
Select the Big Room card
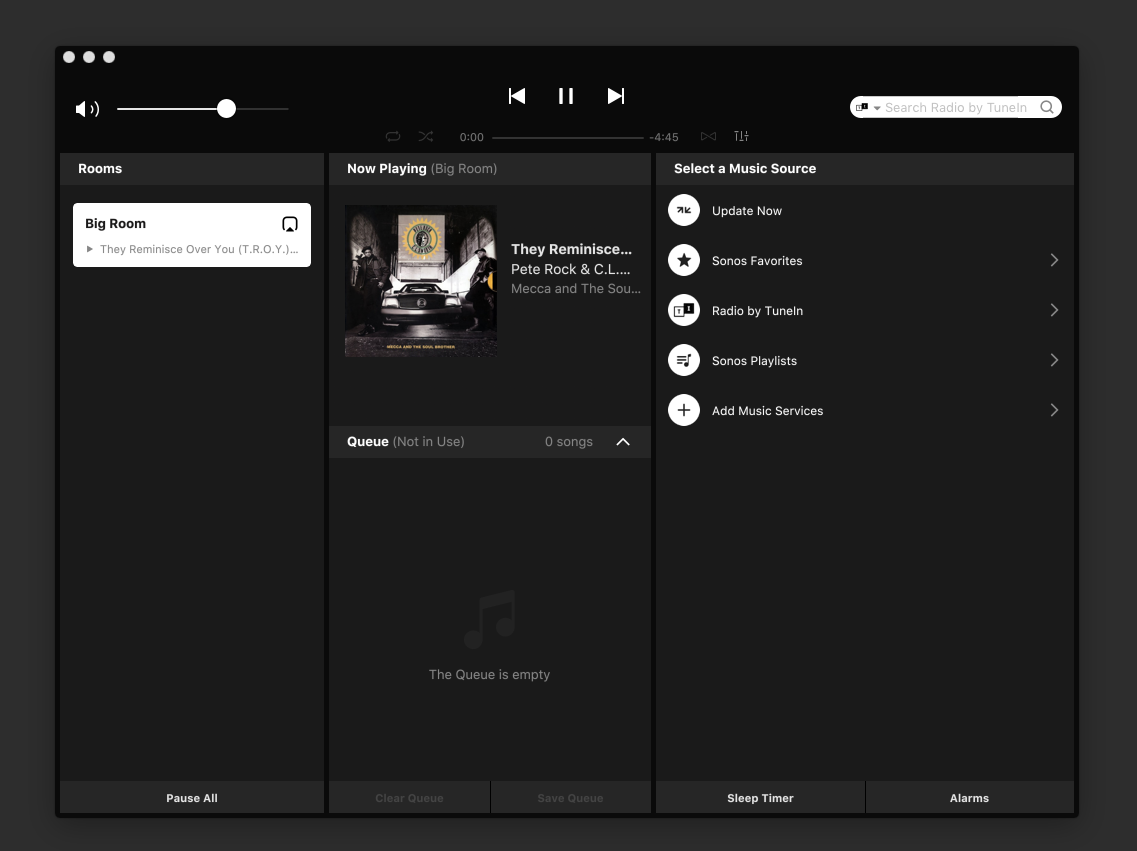192,235
